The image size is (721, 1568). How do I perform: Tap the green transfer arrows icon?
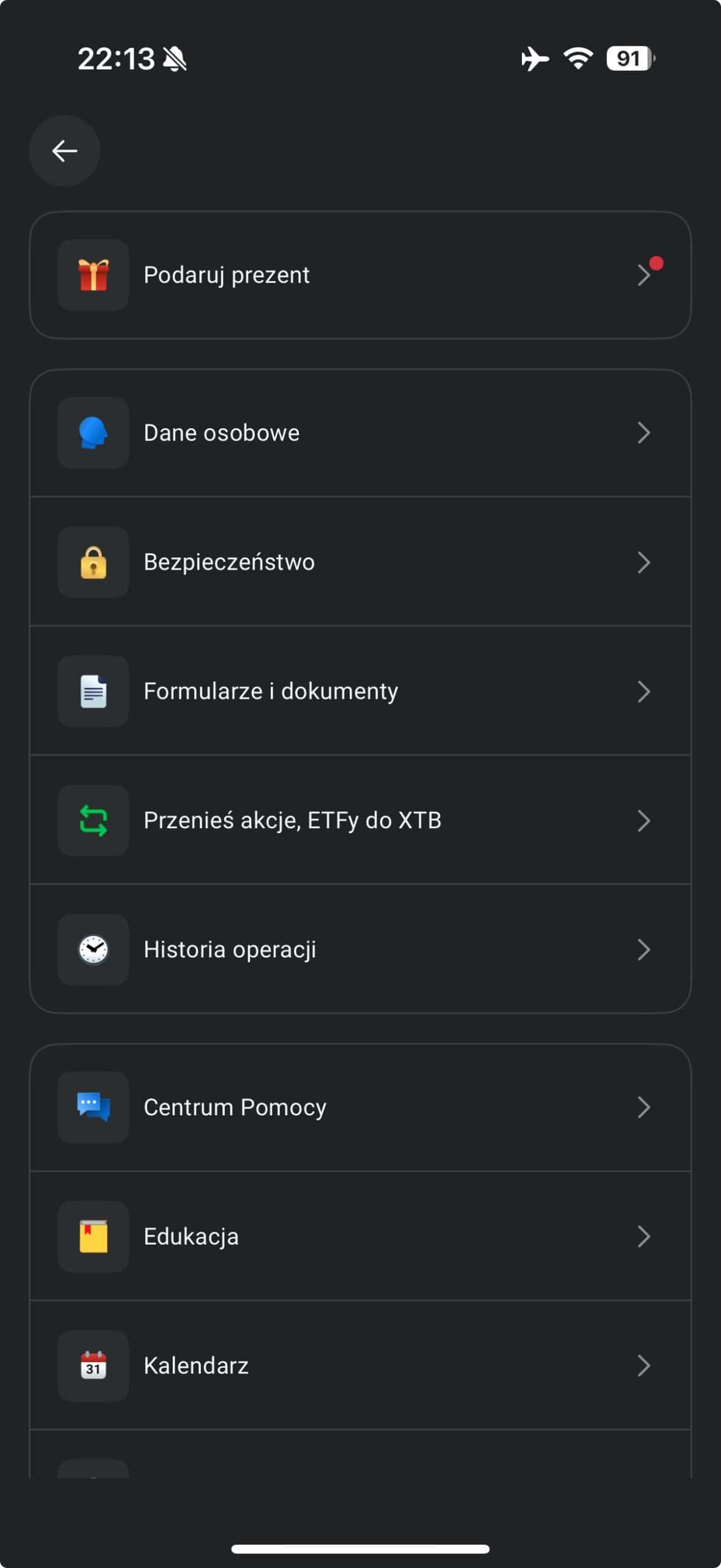(93, 821)
